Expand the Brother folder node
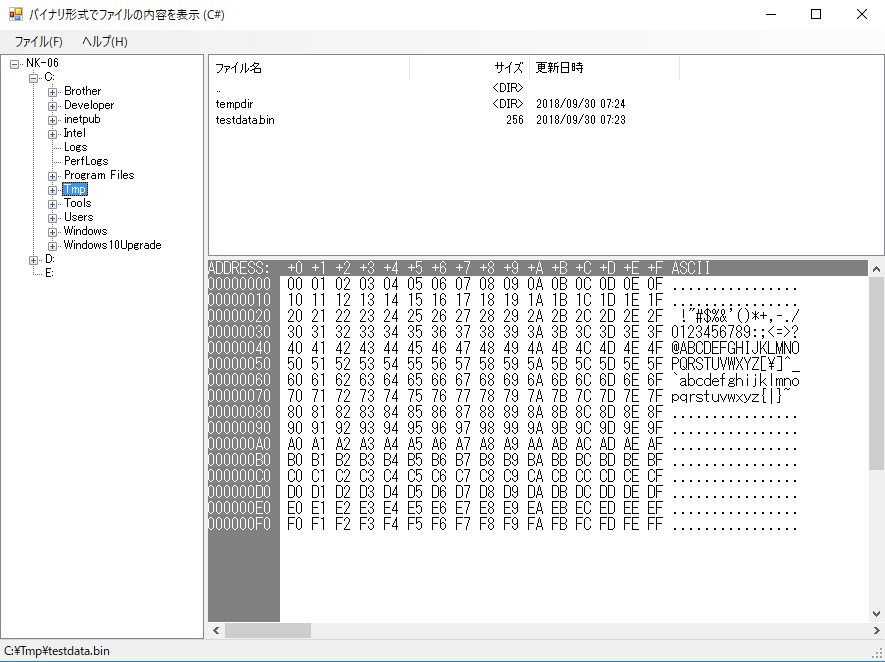 52,92
